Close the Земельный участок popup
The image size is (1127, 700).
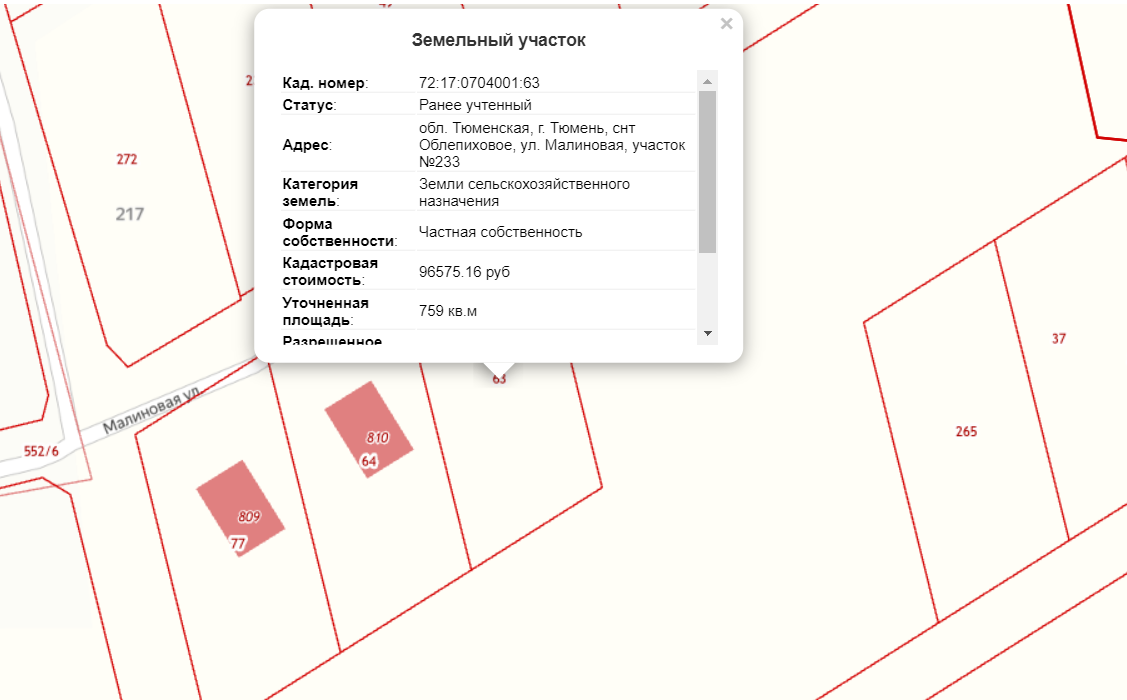pyautogui.click(x=727, y=24)
